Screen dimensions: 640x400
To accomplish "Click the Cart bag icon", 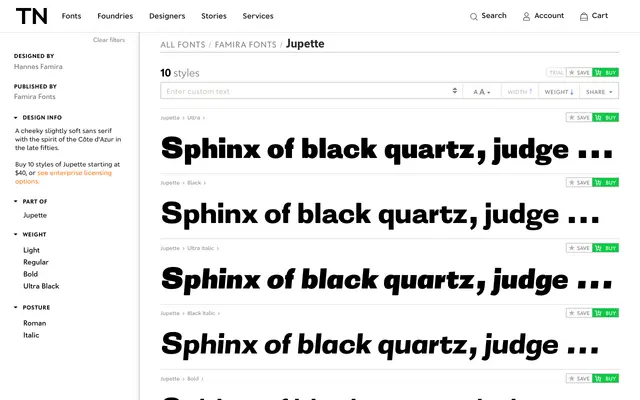I will coord(584,17).
